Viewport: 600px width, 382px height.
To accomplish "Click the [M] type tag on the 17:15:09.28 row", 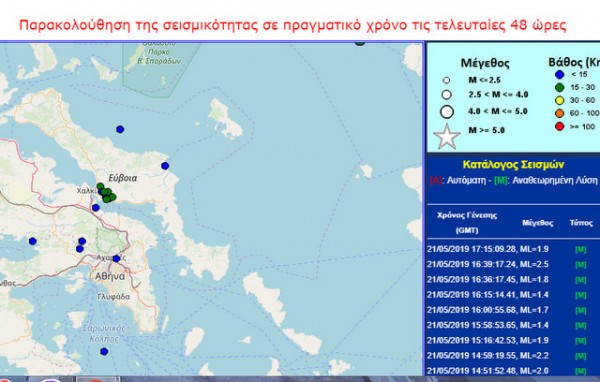I will click(x=580, y=250).
